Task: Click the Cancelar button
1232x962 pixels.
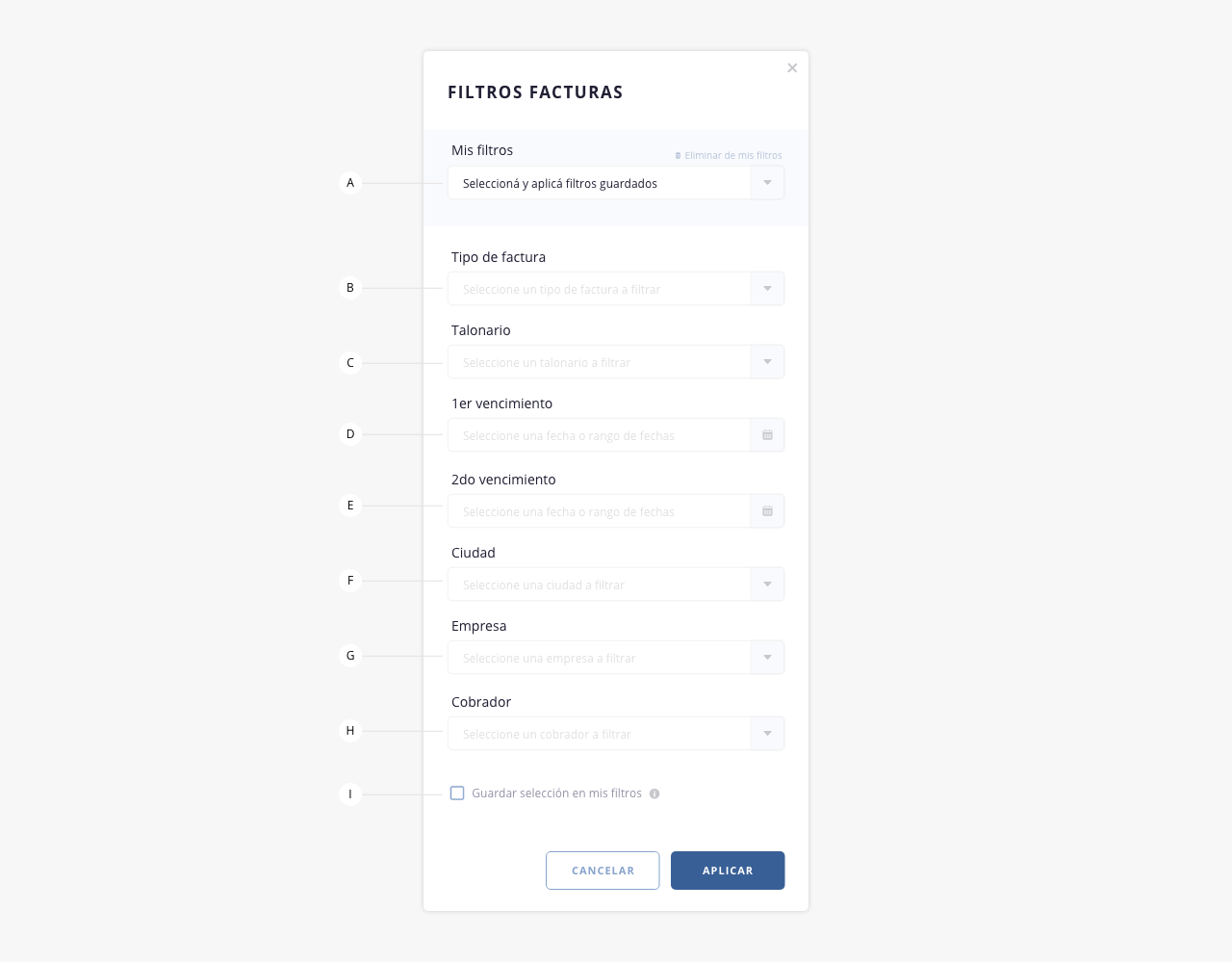Action: click(x=603, y=871)
